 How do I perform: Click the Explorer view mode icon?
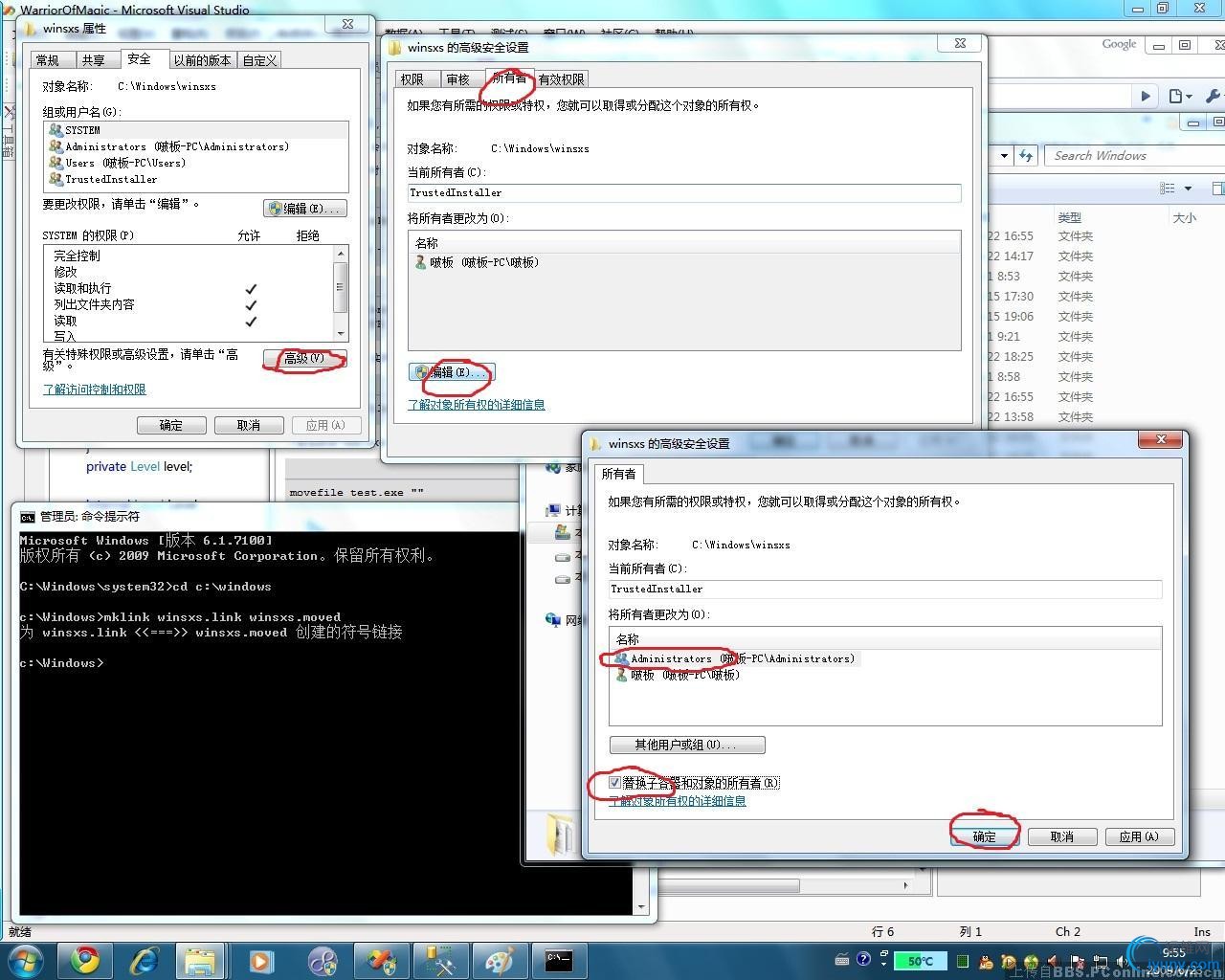1168,189
